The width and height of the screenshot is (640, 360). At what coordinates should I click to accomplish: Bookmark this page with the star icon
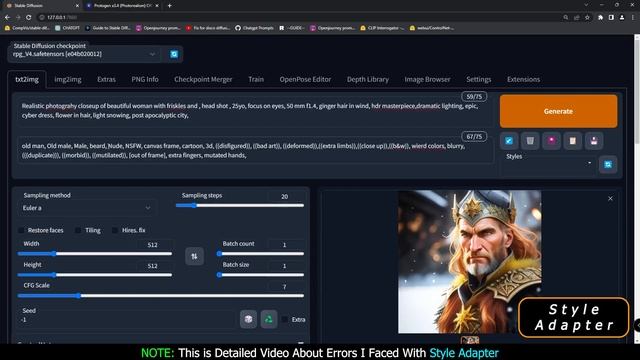587,18
